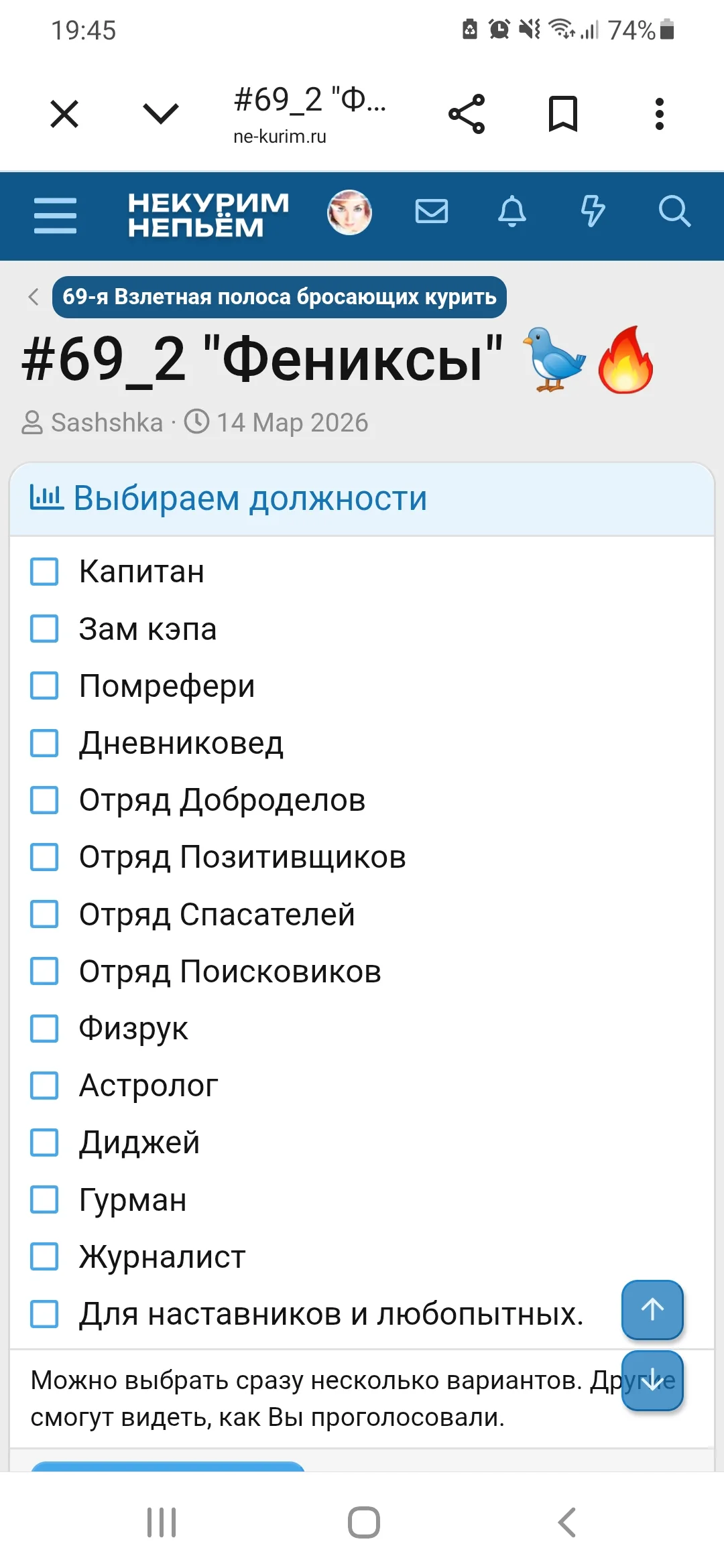Open notifications bell icon
This screenshot has width=724, height=1568.
512,212
